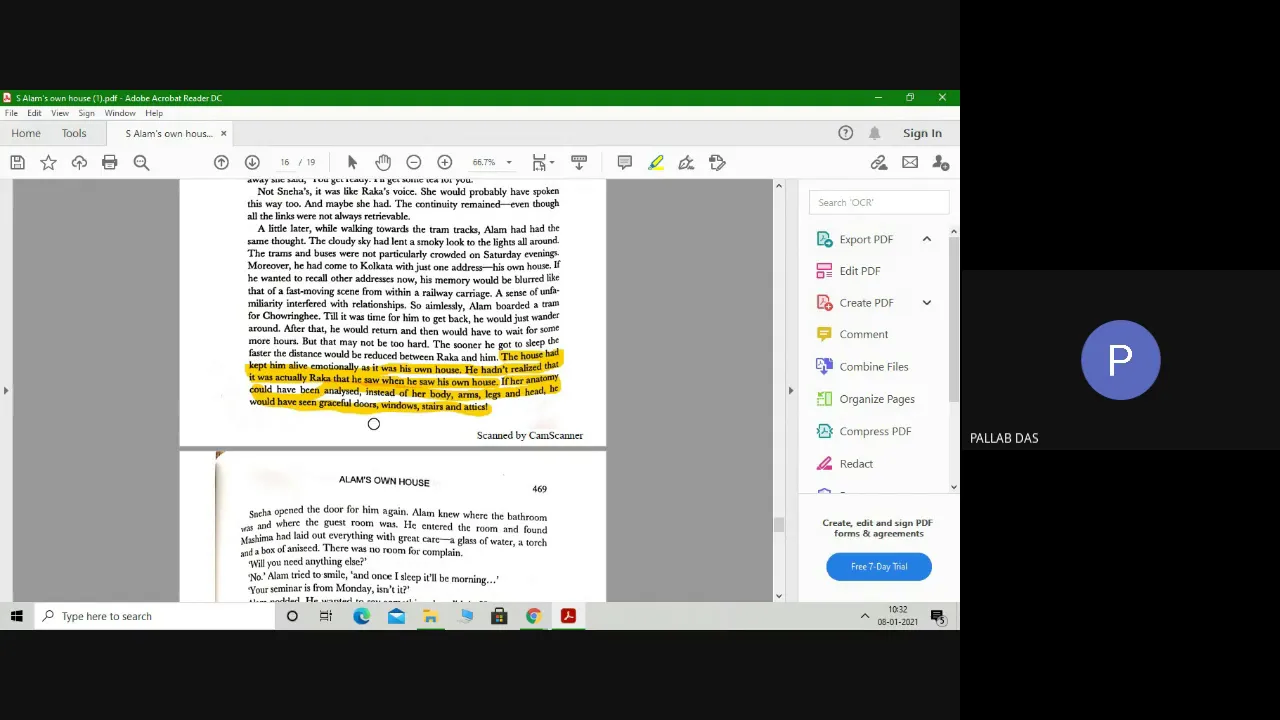Switch to the Home tab
The height and width of the screenshot is (720, 1280).
[26, 133]
